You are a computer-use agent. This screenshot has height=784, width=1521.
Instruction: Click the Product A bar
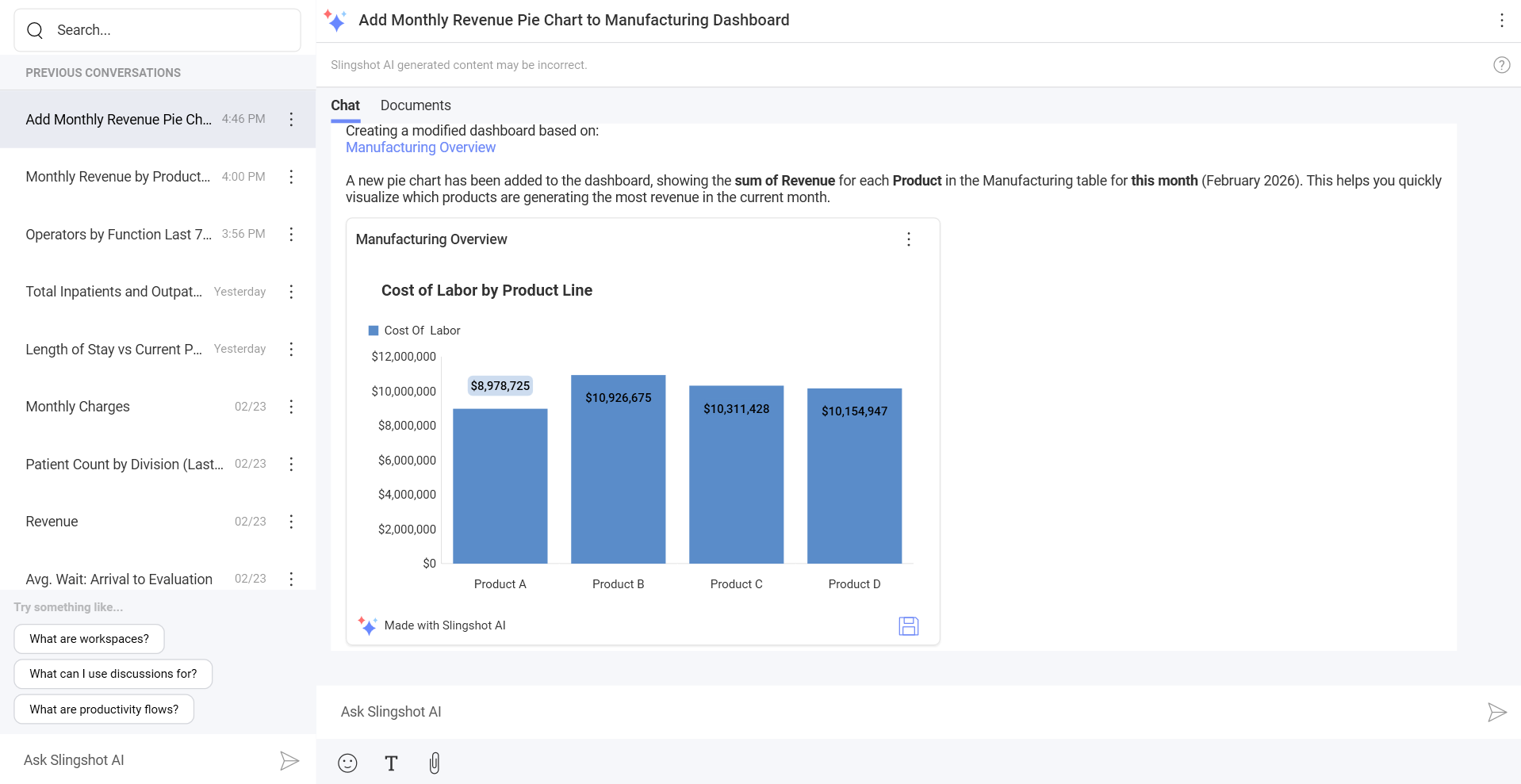pyautogui.click(x=500, y=486)
